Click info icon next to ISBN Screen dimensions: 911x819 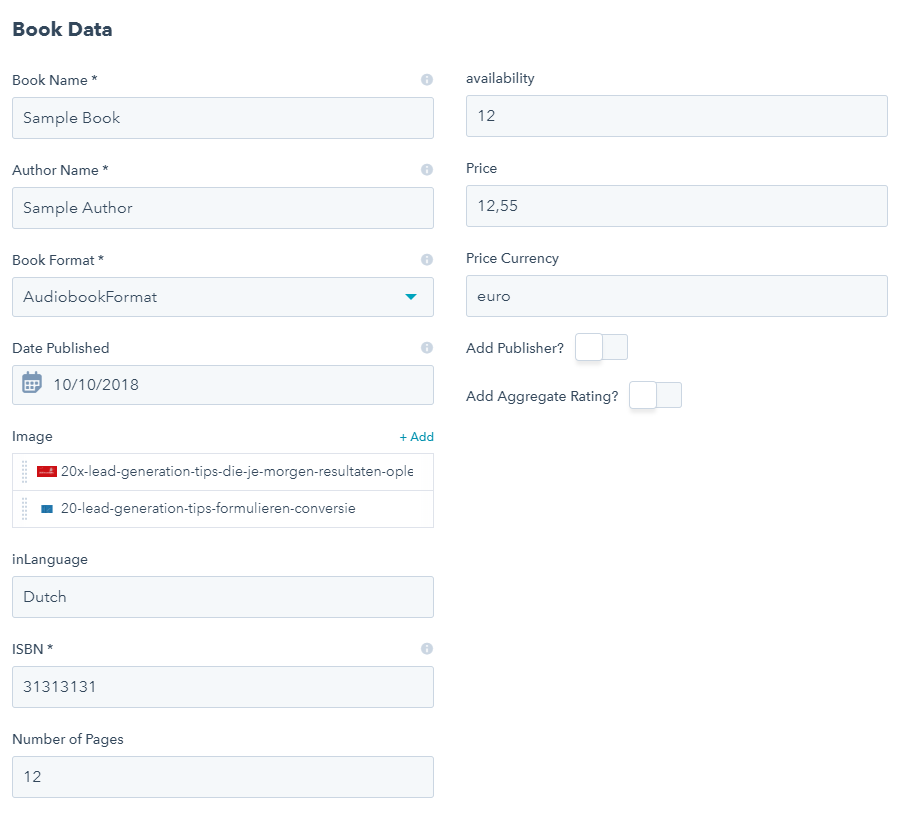click(426, 649)
